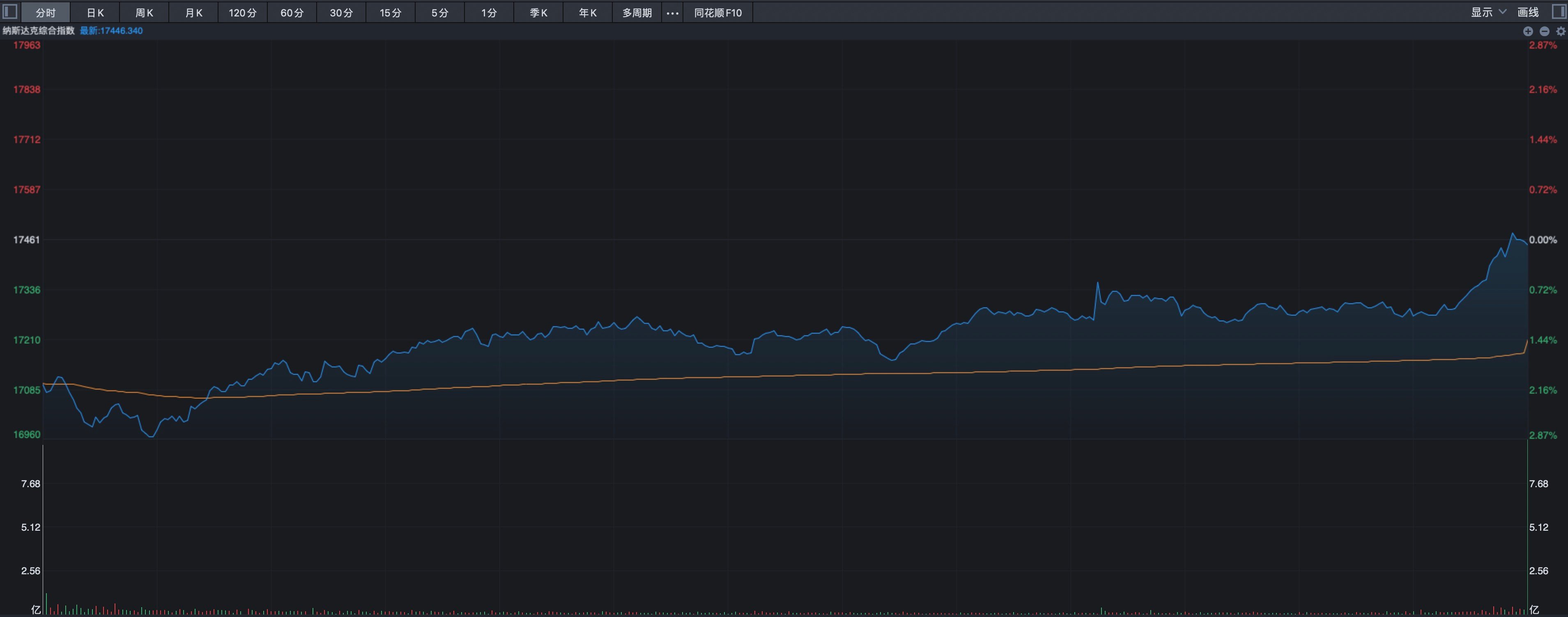Zoom in the chart with plus icon
Viewport: 1568px width, 617px height.
point(1528,31)
